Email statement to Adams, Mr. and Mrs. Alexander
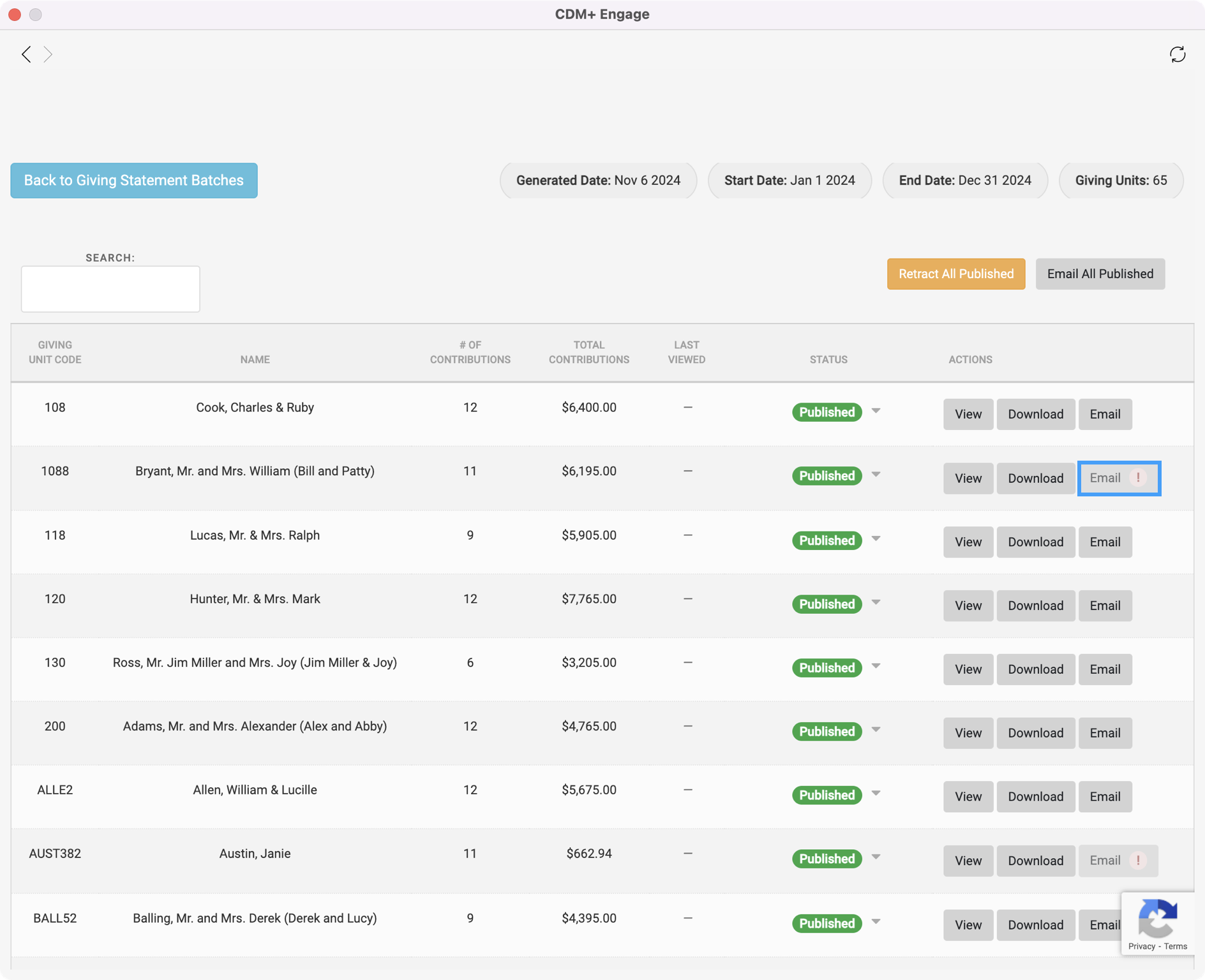This screenshot has height=980, width=1205. click(1105, 733)
